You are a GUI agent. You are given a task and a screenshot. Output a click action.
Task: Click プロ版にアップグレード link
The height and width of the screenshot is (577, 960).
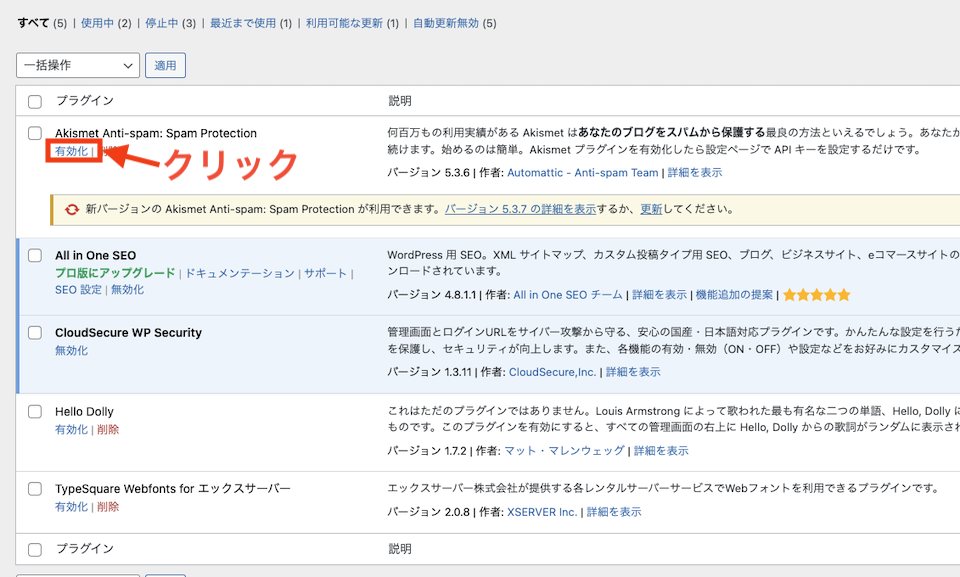click(x=115, y=273)
